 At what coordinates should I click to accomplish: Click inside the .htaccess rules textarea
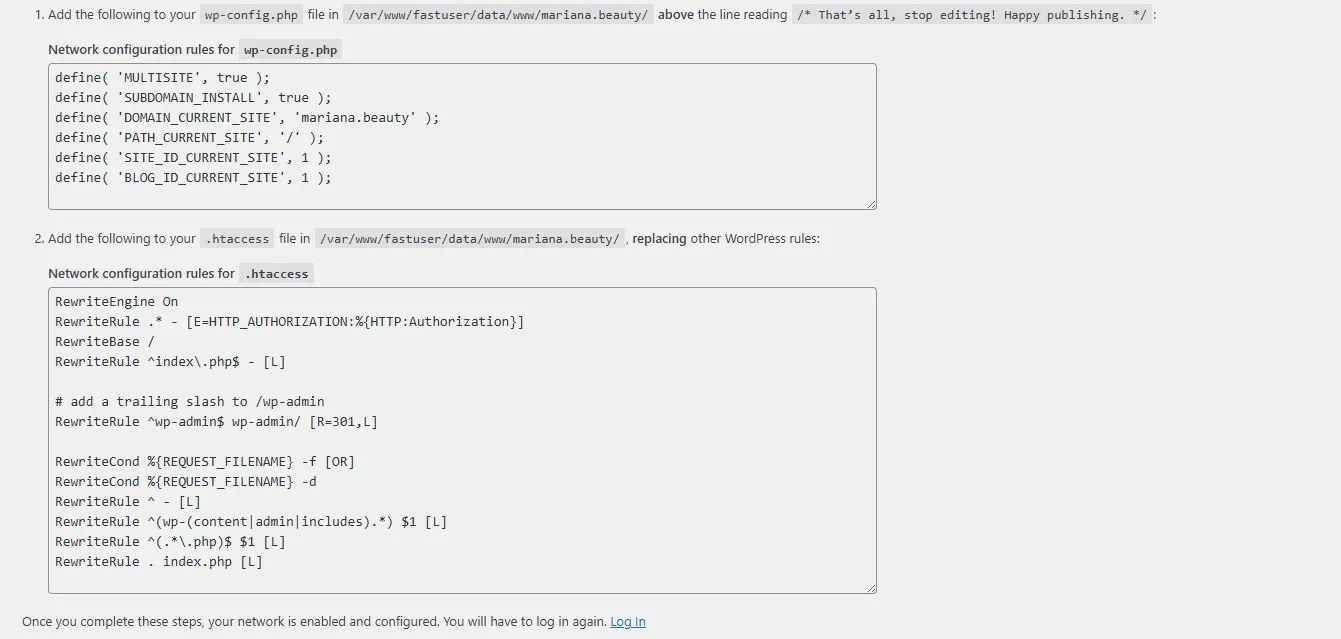click(x=460, y=440)
